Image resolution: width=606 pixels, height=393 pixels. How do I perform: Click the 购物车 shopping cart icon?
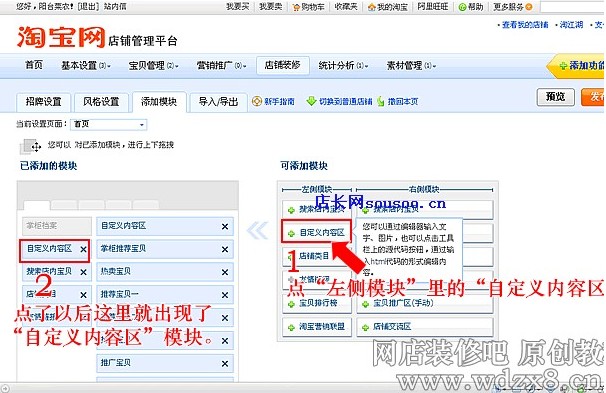coord(296,7)
